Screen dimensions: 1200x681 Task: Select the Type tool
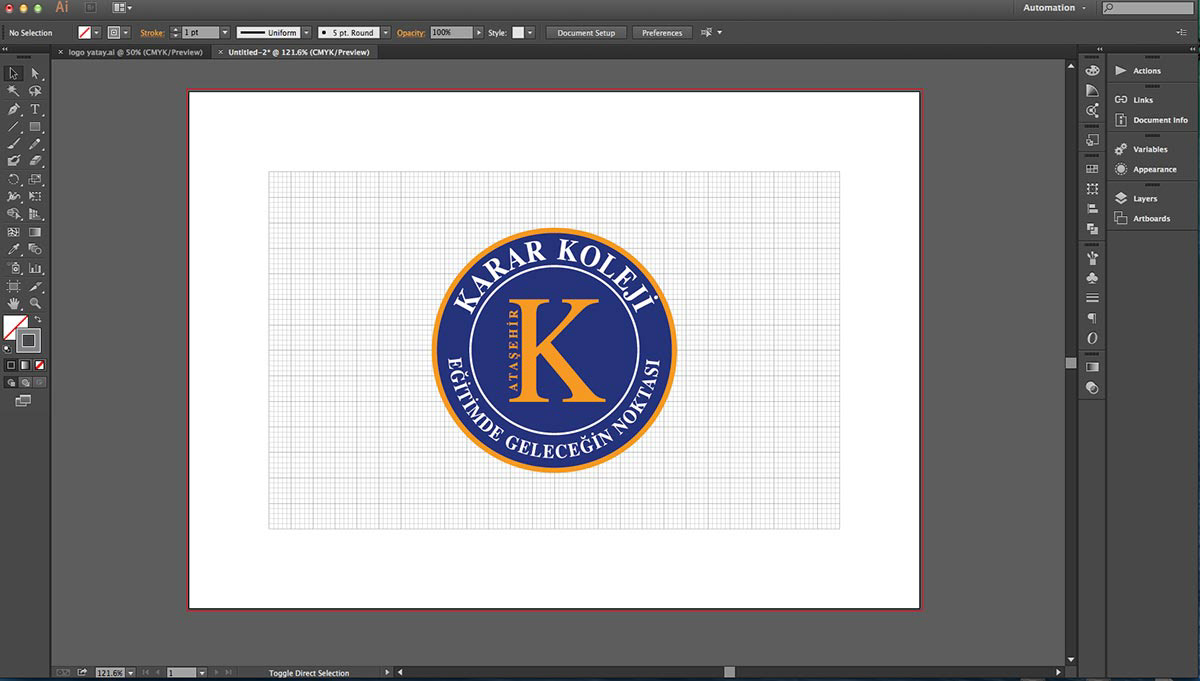click(35, 109)
